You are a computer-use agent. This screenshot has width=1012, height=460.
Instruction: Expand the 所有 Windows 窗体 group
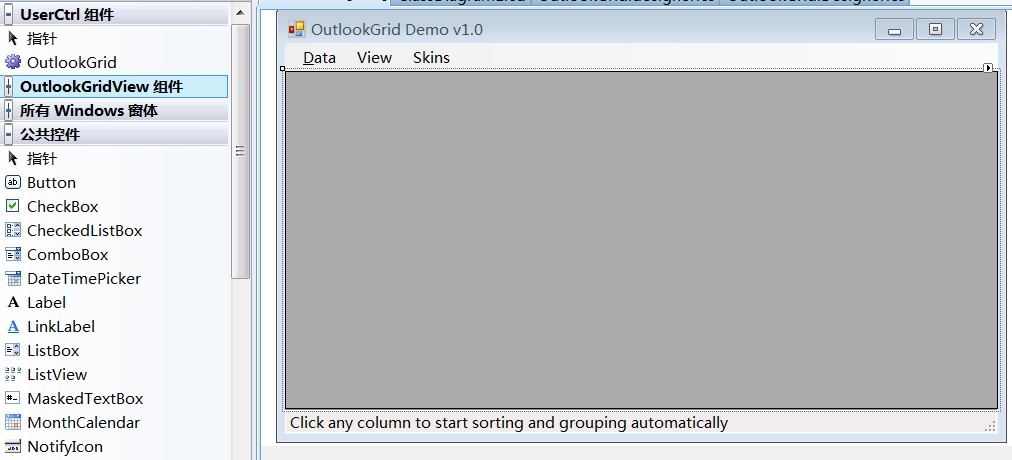(x=8, y=110)
